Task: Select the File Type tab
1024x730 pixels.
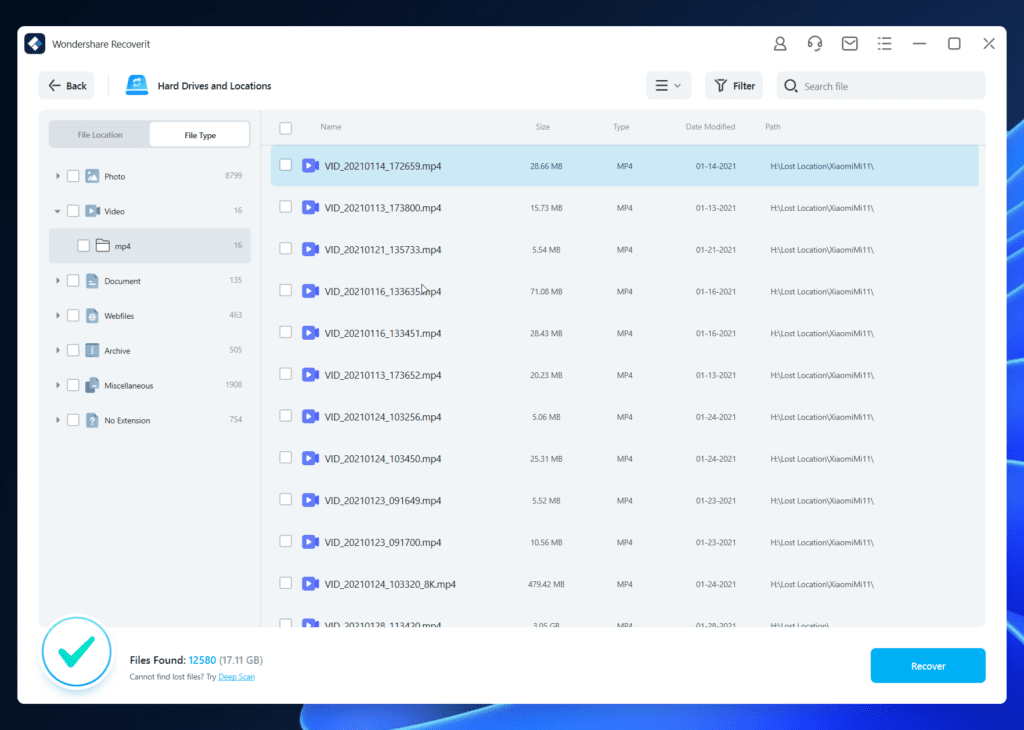Action: click(200, 135)
